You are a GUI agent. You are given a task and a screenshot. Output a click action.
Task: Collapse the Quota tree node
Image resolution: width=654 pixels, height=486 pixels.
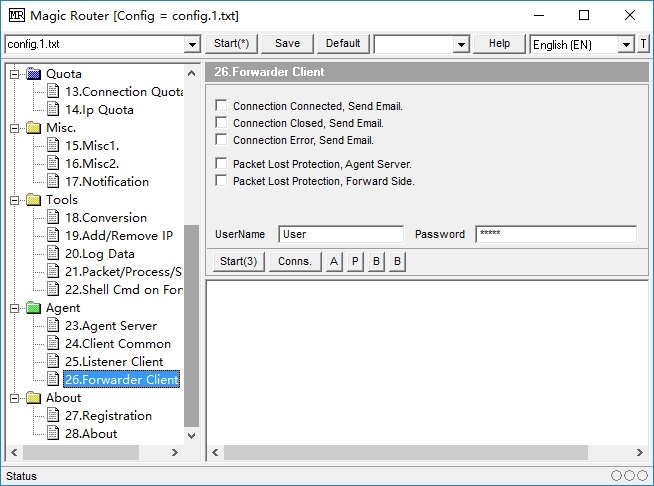click(x=15, y=74)
